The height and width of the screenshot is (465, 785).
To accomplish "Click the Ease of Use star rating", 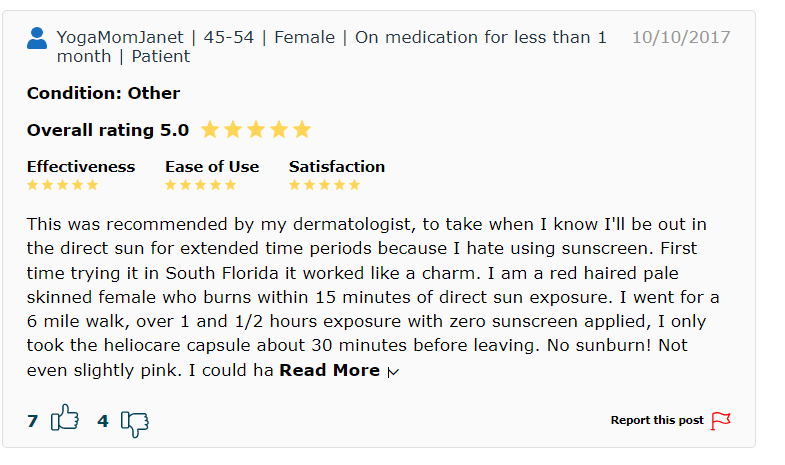I will coord(201,185).
